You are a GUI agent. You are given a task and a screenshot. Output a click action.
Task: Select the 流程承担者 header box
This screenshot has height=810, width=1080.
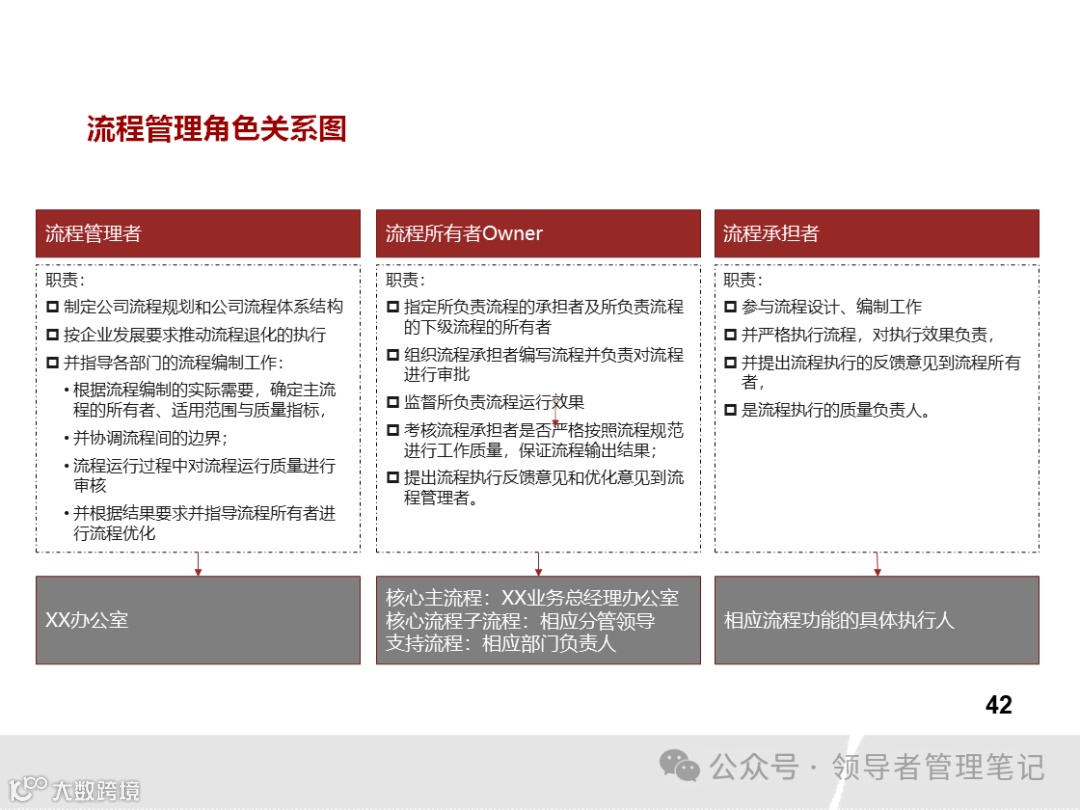click(877, 233)
